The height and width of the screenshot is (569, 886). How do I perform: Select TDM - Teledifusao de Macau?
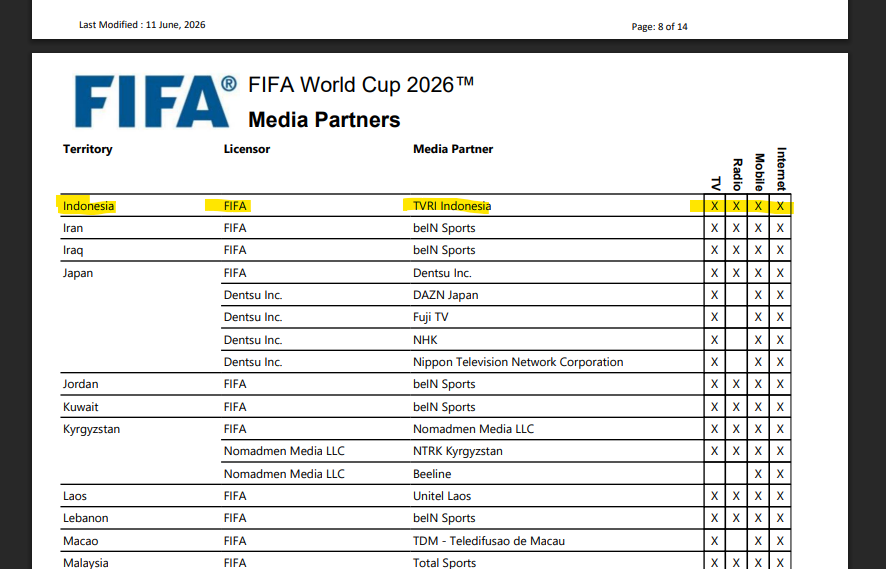click(489, 541)
